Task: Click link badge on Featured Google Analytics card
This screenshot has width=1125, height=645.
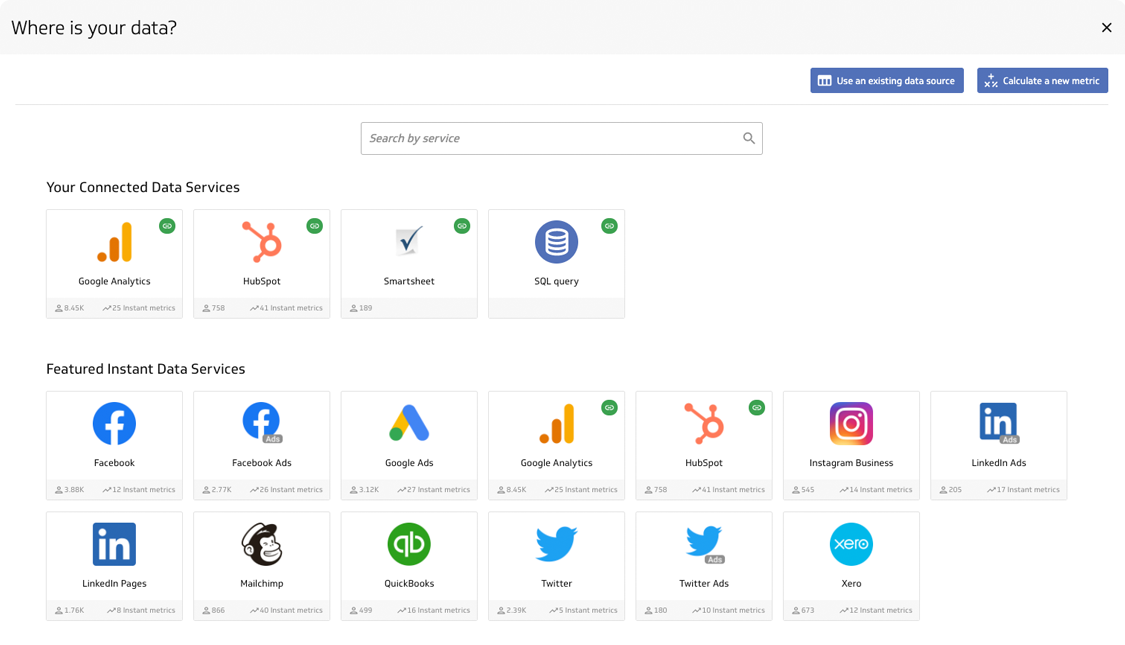Action: 609,408
